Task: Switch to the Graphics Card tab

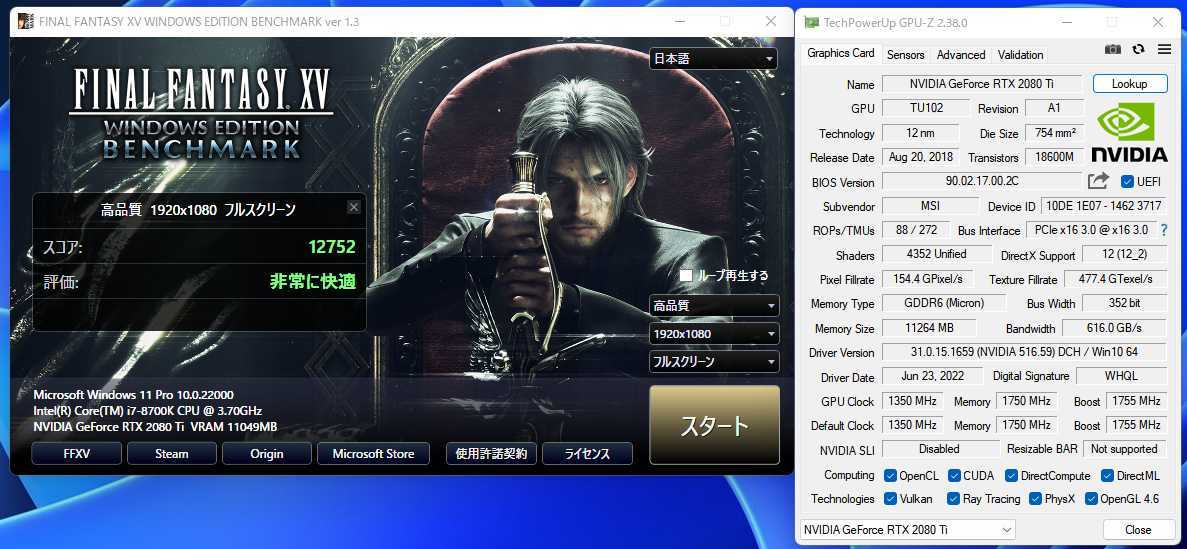Action: click(x=840, y=53)
